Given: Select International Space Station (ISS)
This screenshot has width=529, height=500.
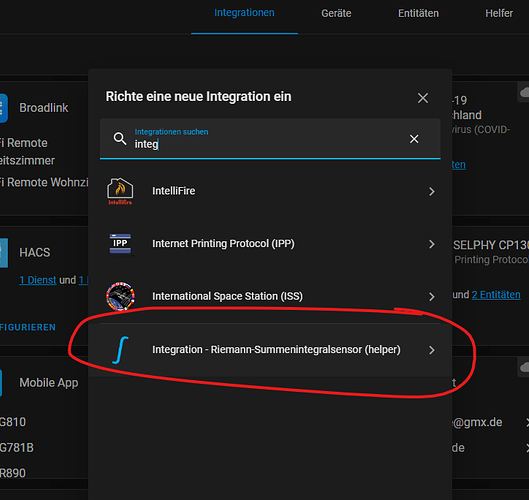Looking at the screenshot, I should pos(270,297).
